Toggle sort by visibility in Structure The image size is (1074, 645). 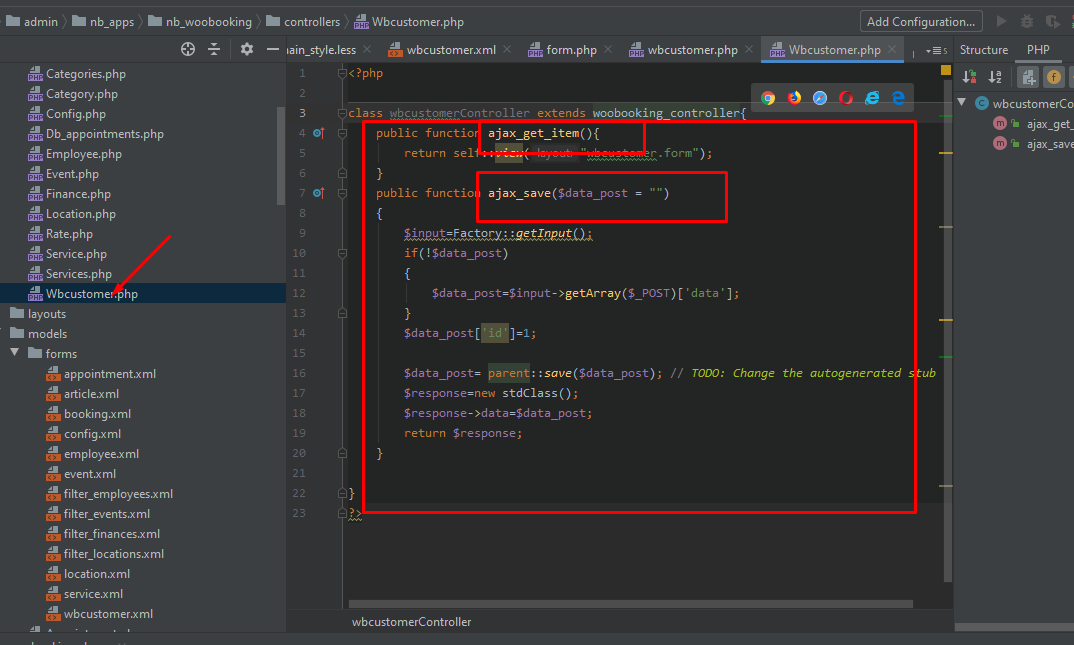(x=968, y=77)
